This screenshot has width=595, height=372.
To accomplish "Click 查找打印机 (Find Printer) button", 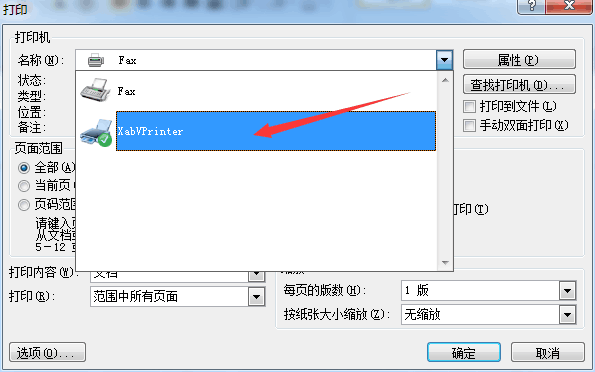I will [519, 84].
